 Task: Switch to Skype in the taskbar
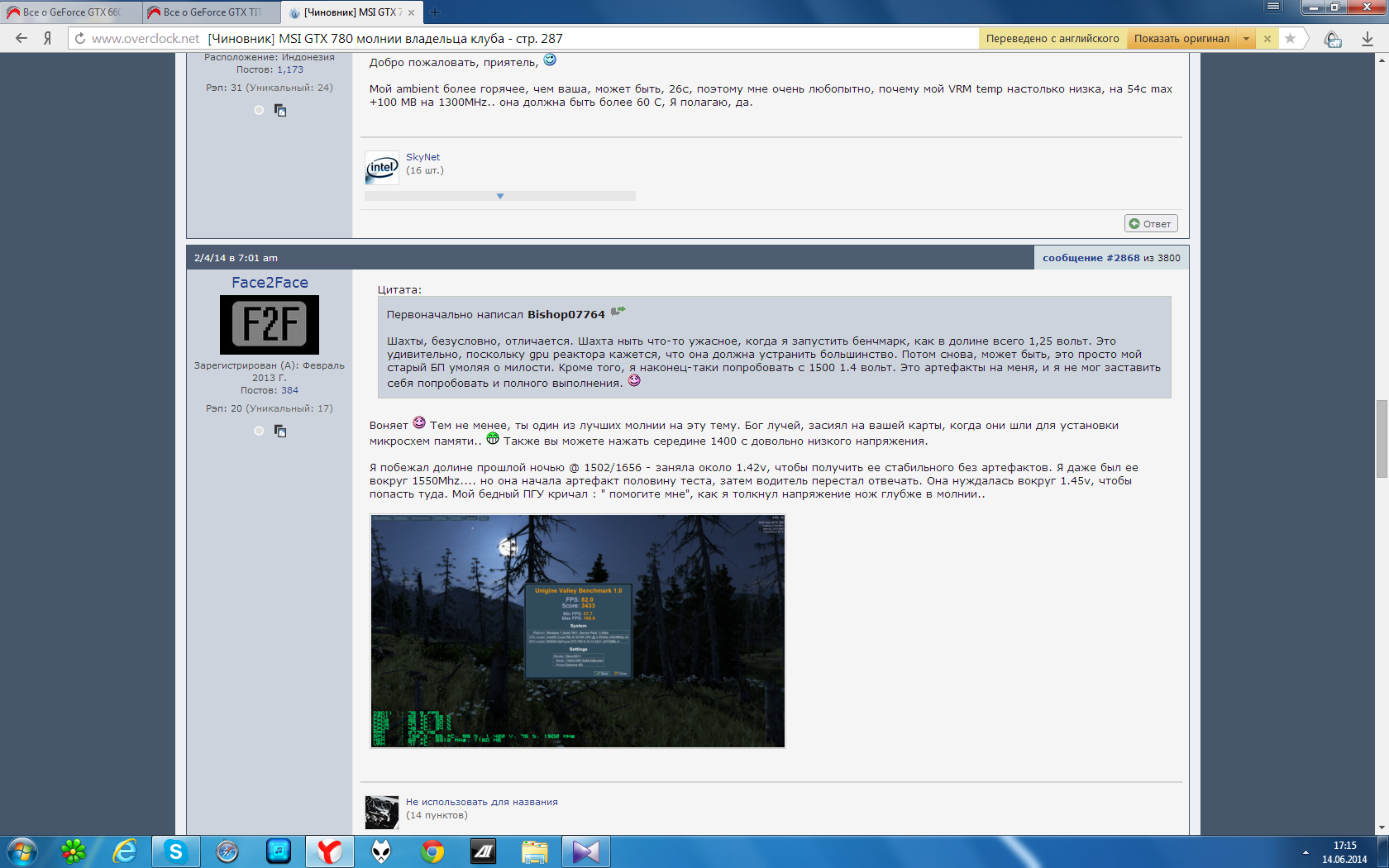176,851
